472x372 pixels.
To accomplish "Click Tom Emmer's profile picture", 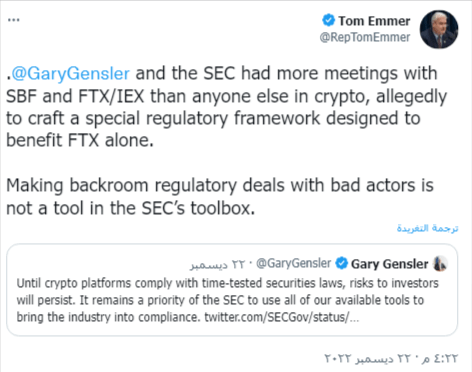I will (439, 29).
